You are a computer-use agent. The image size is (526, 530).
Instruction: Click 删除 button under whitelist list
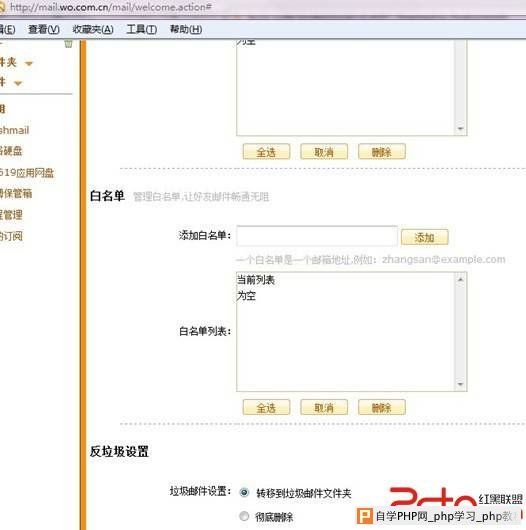tap(382, 407)
